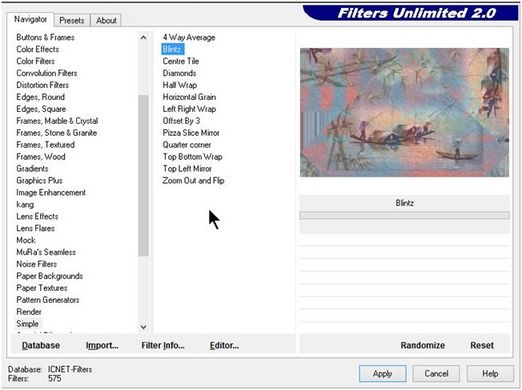522x390 pixels.
Task: Click Randomize for filter settings
Action: [x=422, y=345]
